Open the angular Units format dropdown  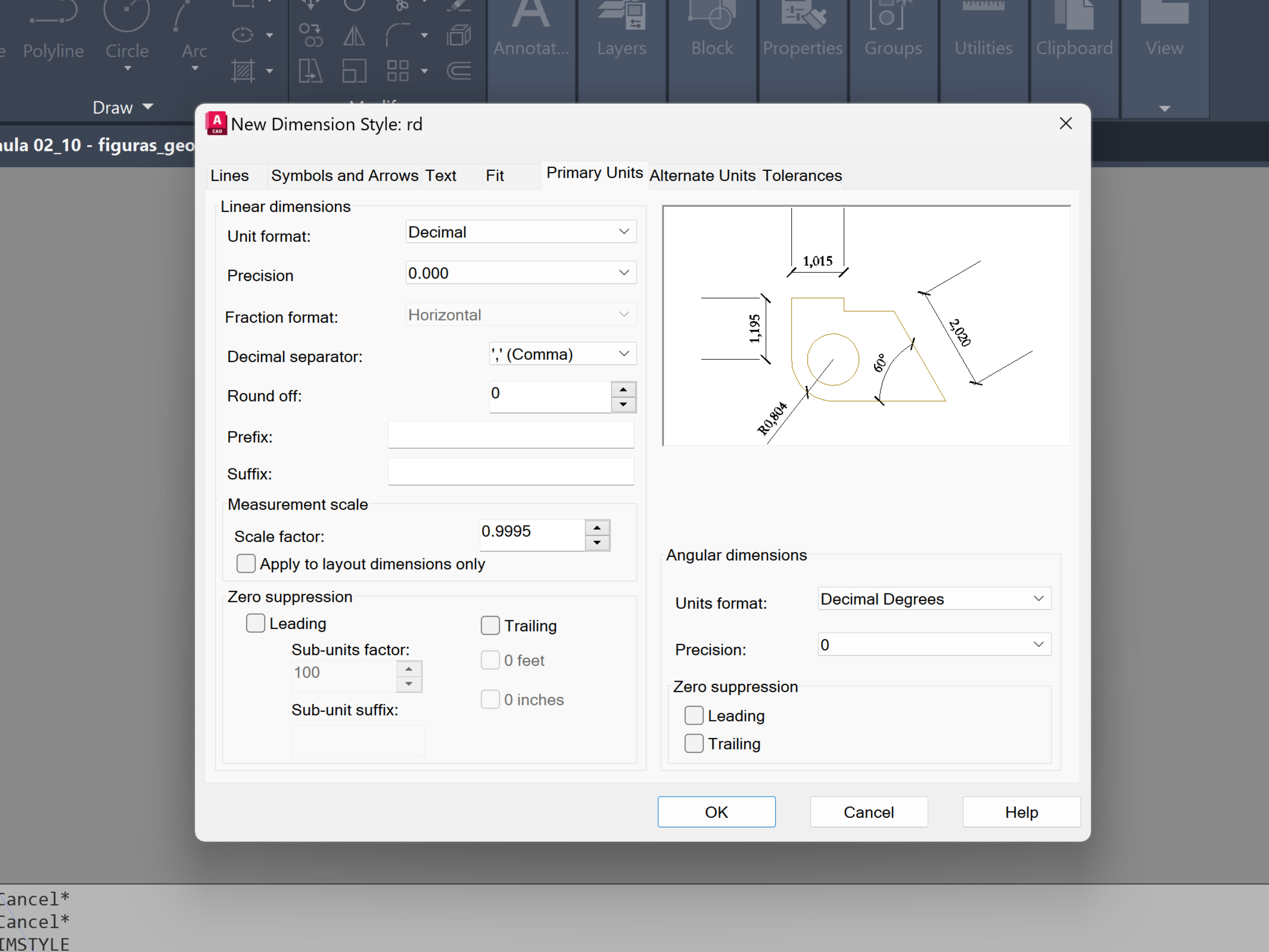point(934,599)
